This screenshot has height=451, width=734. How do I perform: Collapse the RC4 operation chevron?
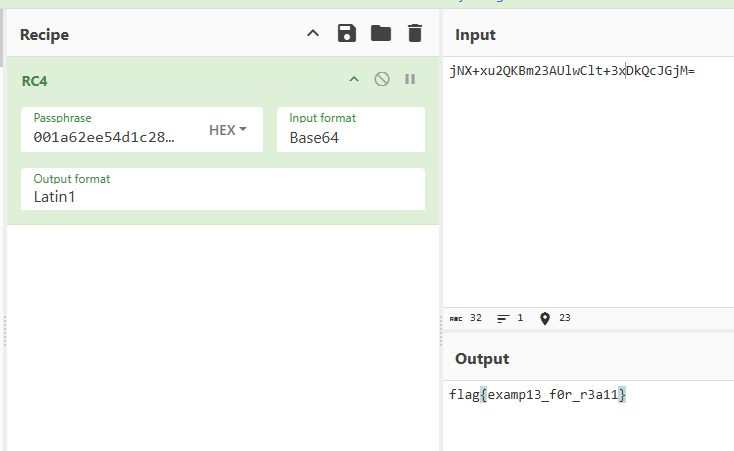pos(353,80)
